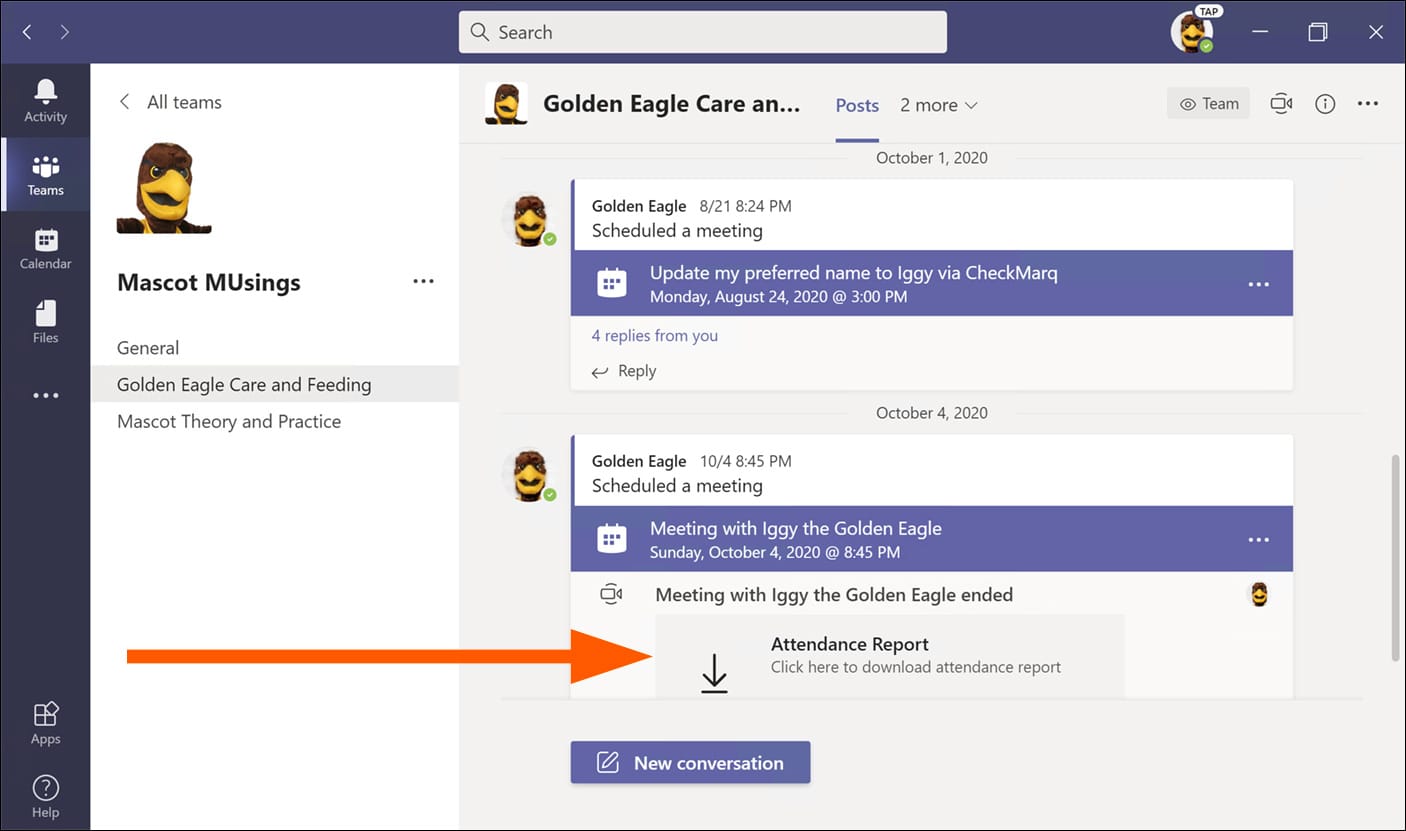Expand the 2 more channels dropdown
The image size is (1406, 831).
[x=938, y=105]
